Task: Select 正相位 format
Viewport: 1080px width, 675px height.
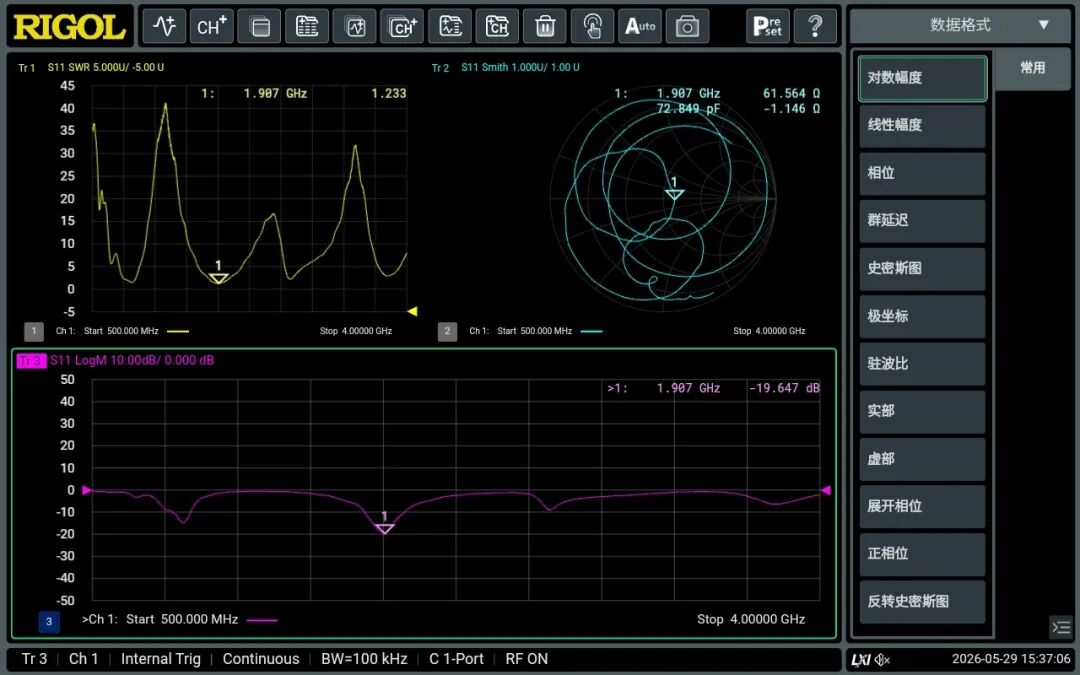Action: 922,554
